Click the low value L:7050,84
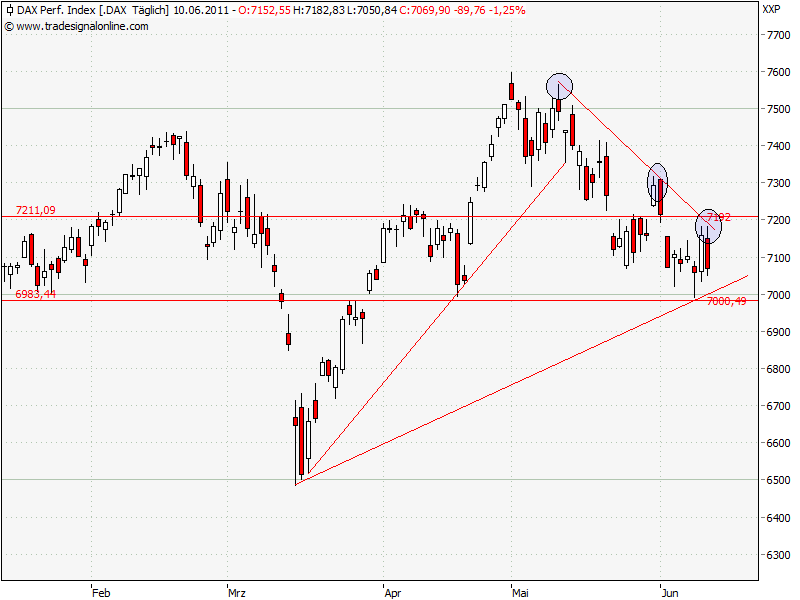The height and width of the screenshot is (600, 800). click(371, 10)
